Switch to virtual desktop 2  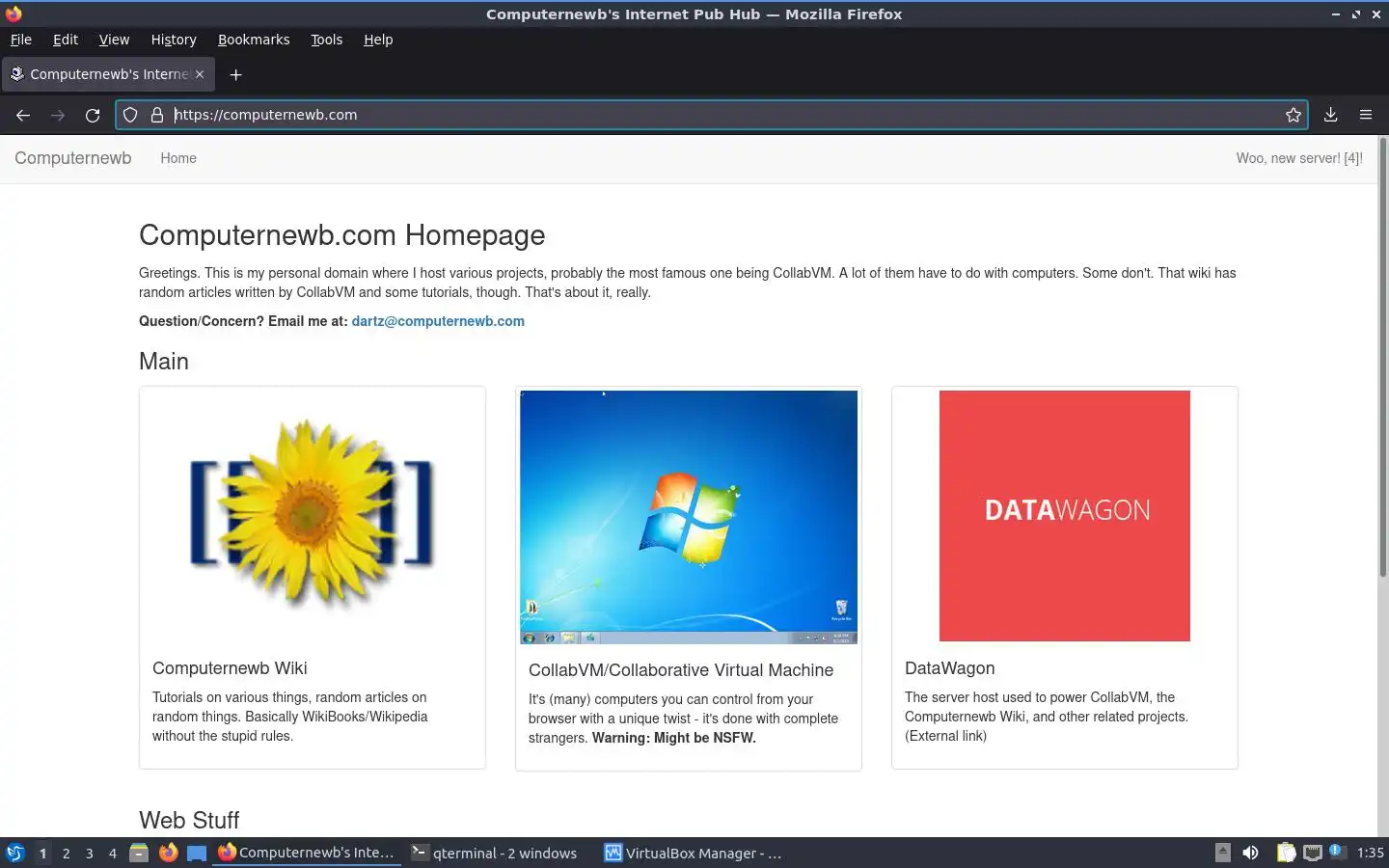[x=66, y=854]
